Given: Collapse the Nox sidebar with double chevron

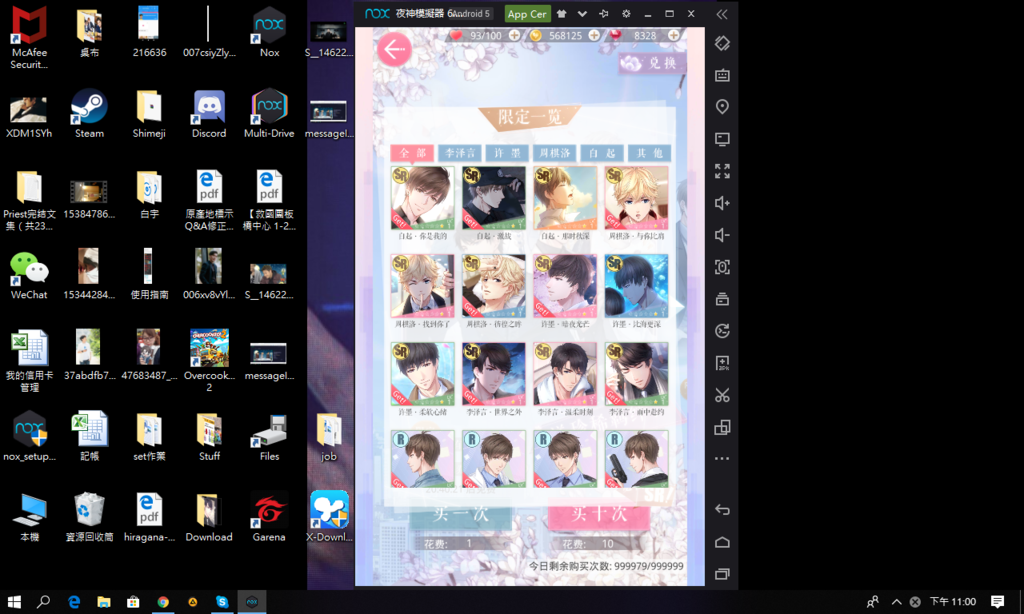Looking at the screenshot, I should (722, 14).
